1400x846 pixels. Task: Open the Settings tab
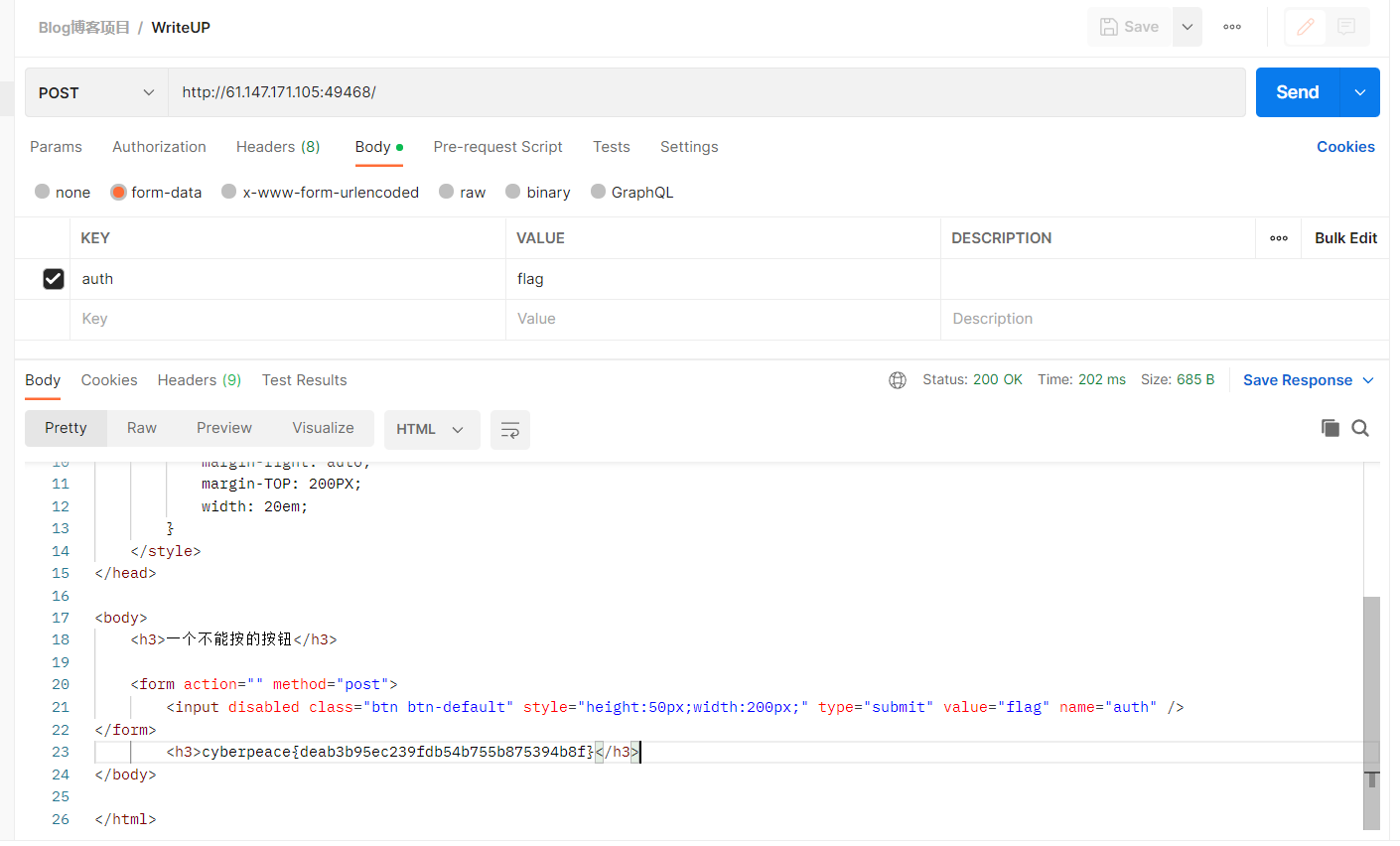coord(689,147)
